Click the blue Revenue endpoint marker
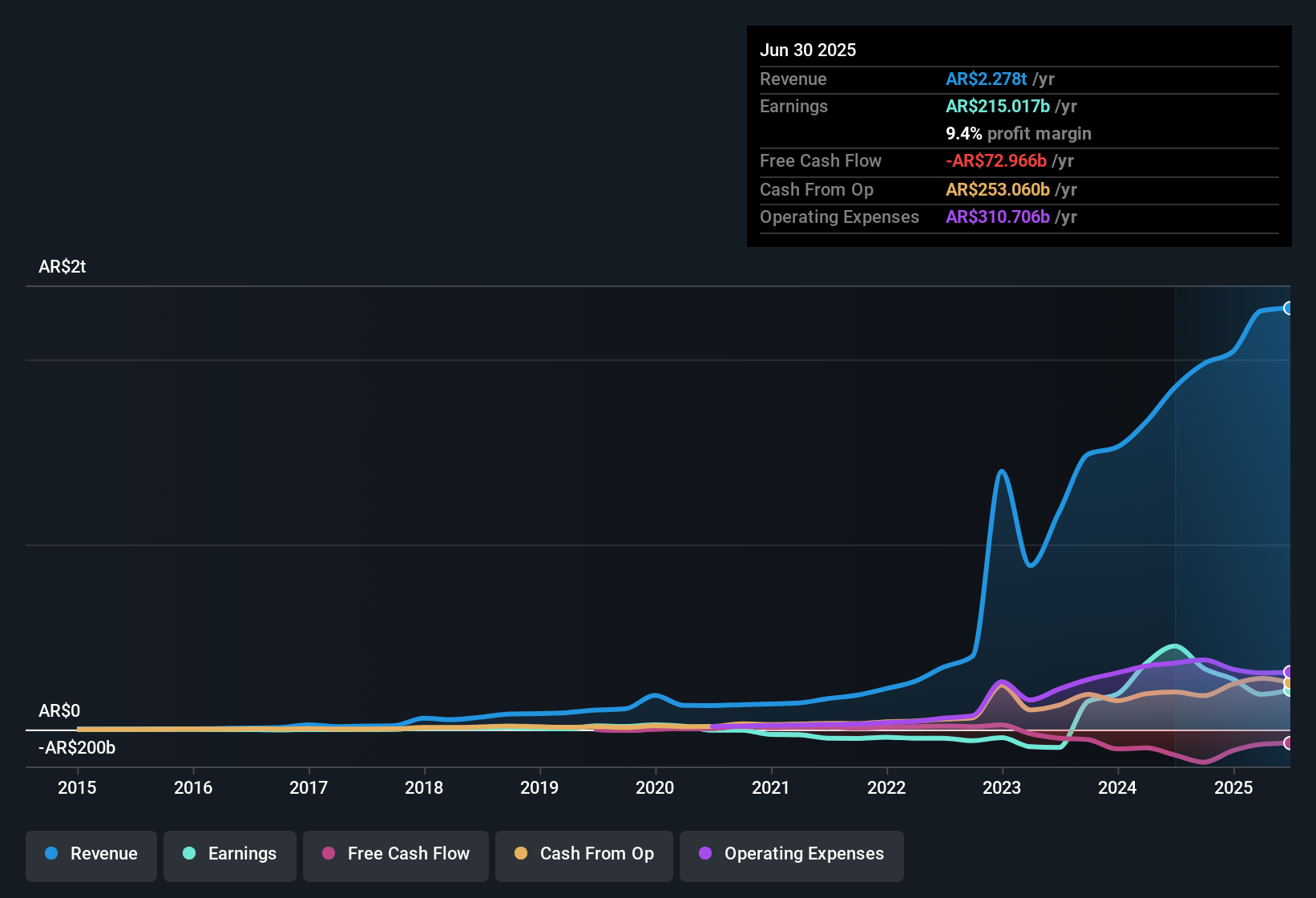Image resolution: width=1316 pixels, height=898 pixels. point(1288,308)
